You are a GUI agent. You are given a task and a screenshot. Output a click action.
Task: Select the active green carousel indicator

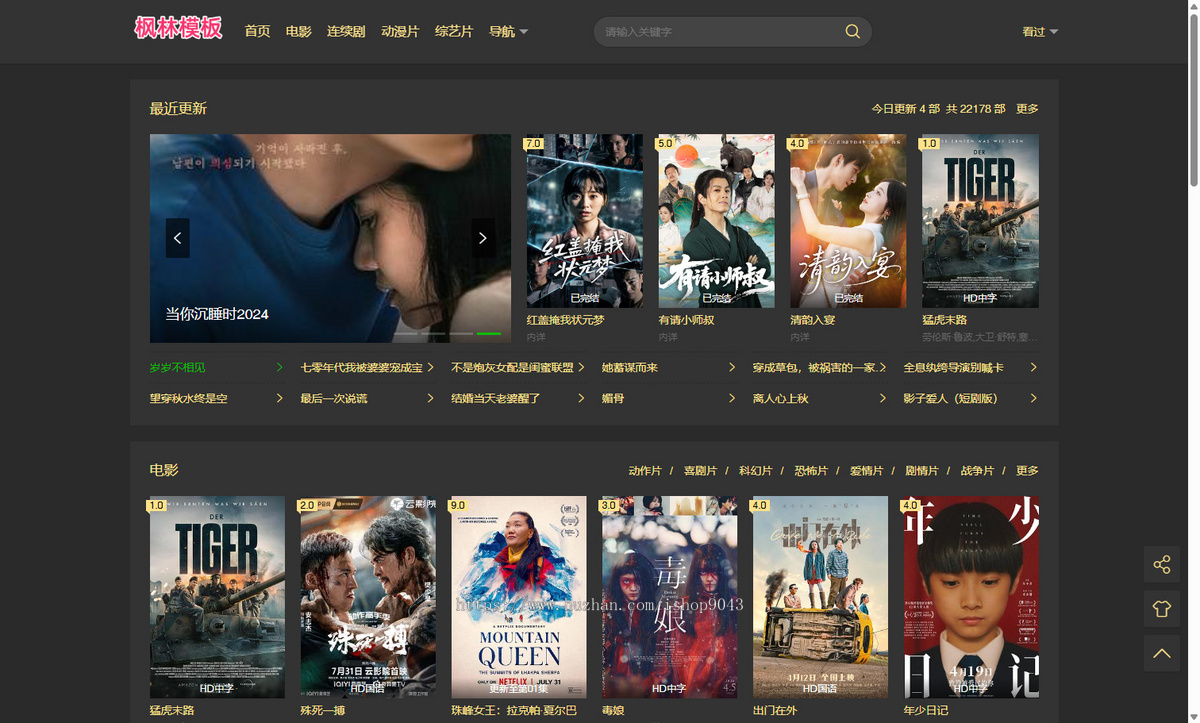tap(489, 333)
